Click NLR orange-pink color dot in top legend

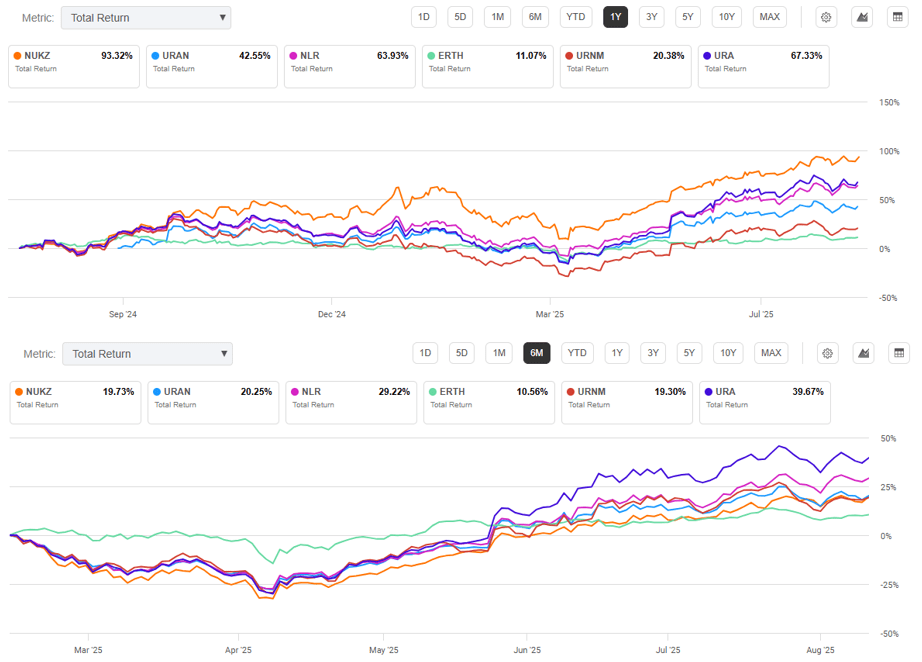point(292,56)
